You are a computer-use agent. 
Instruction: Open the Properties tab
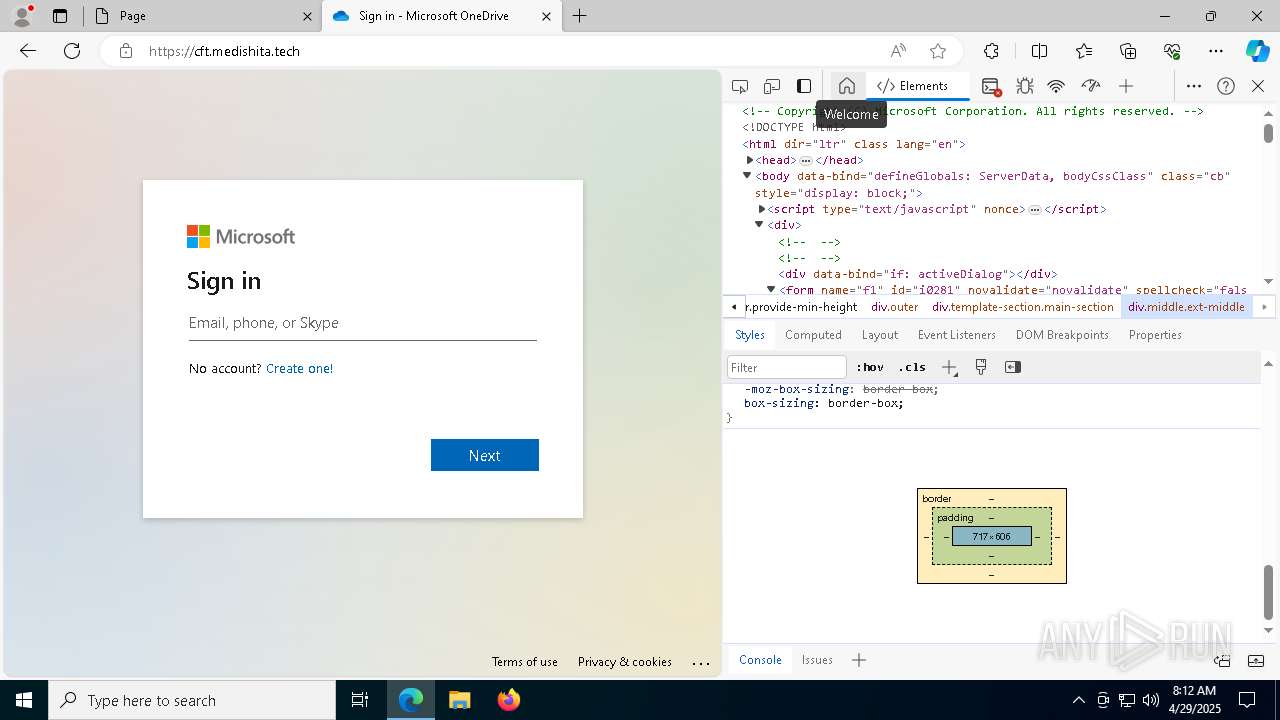[1155, 335]
